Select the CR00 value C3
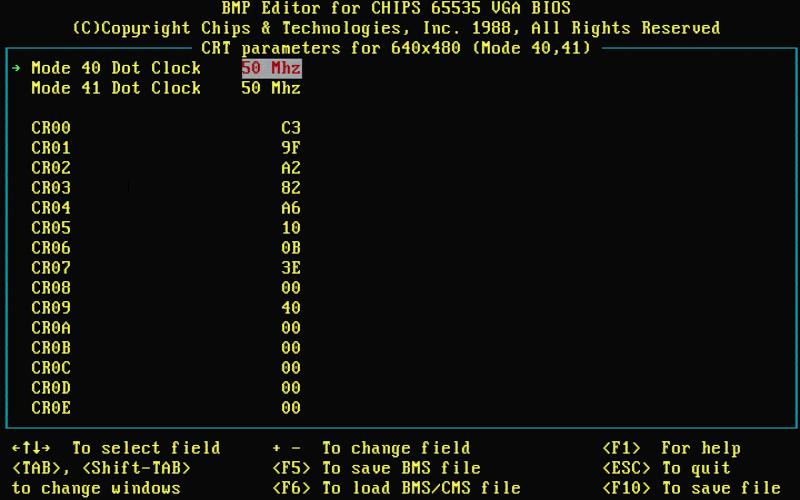 pos(291,128)
